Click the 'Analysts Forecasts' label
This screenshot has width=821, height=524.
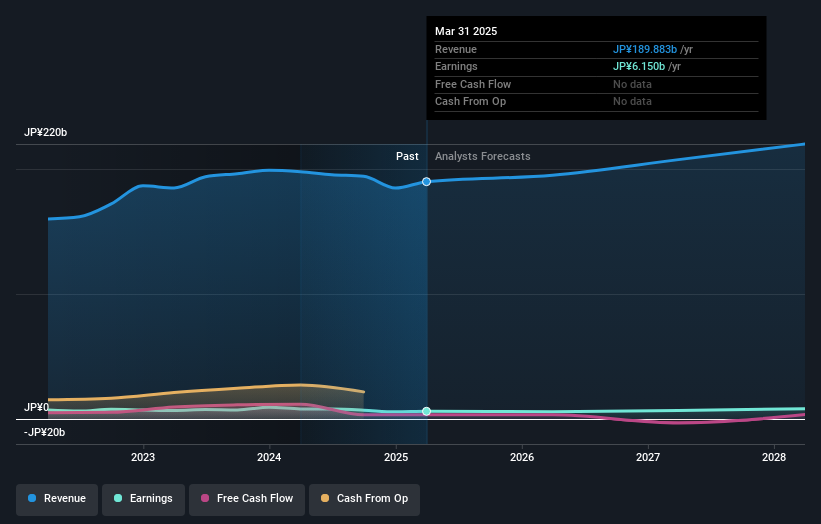click(483, 157)
